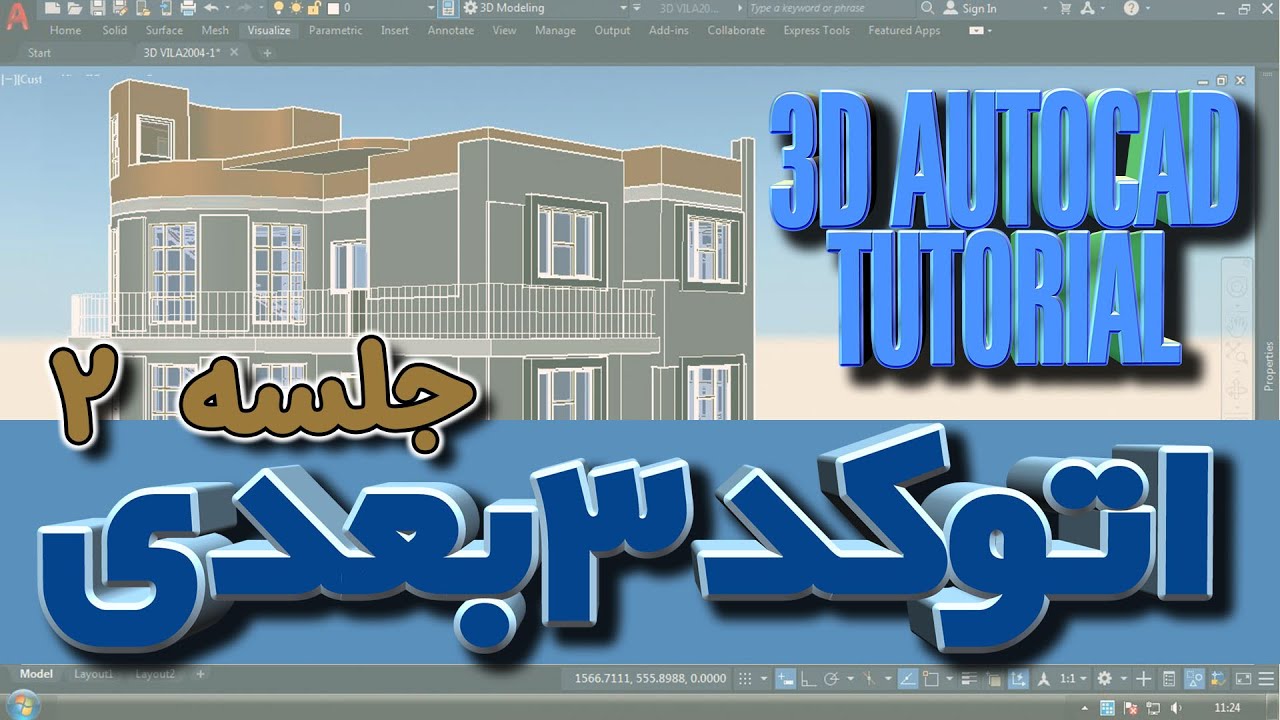Screen dimensions: 1280x720
Task: Click the annotation scale status icon
Action: pyautogui.click(x=1043, y=679)
